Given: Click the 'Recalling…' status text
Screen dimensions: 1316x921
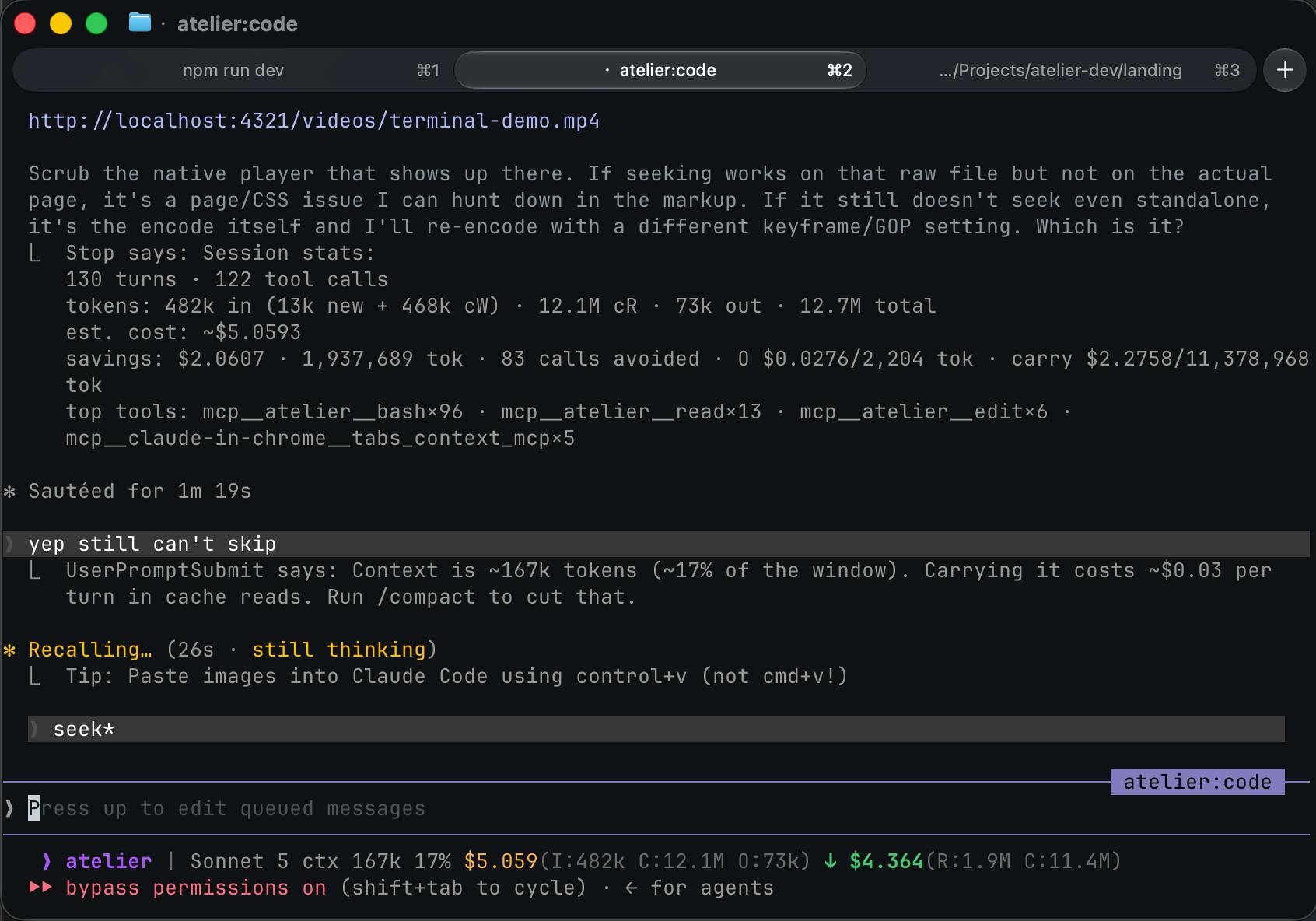Looking at the screenshot, I should point(90,650).
